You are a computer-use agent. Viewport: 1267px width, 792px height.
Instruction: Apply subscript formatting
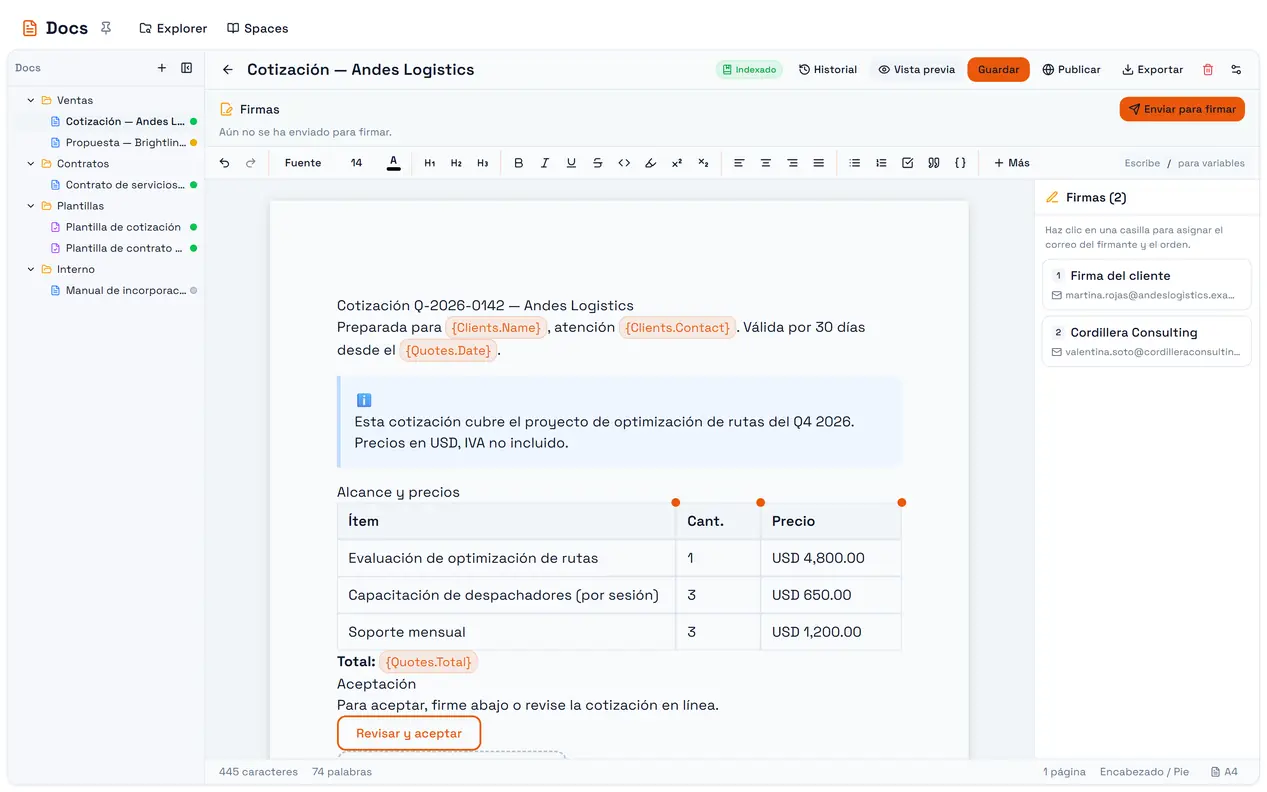point(703,163)
